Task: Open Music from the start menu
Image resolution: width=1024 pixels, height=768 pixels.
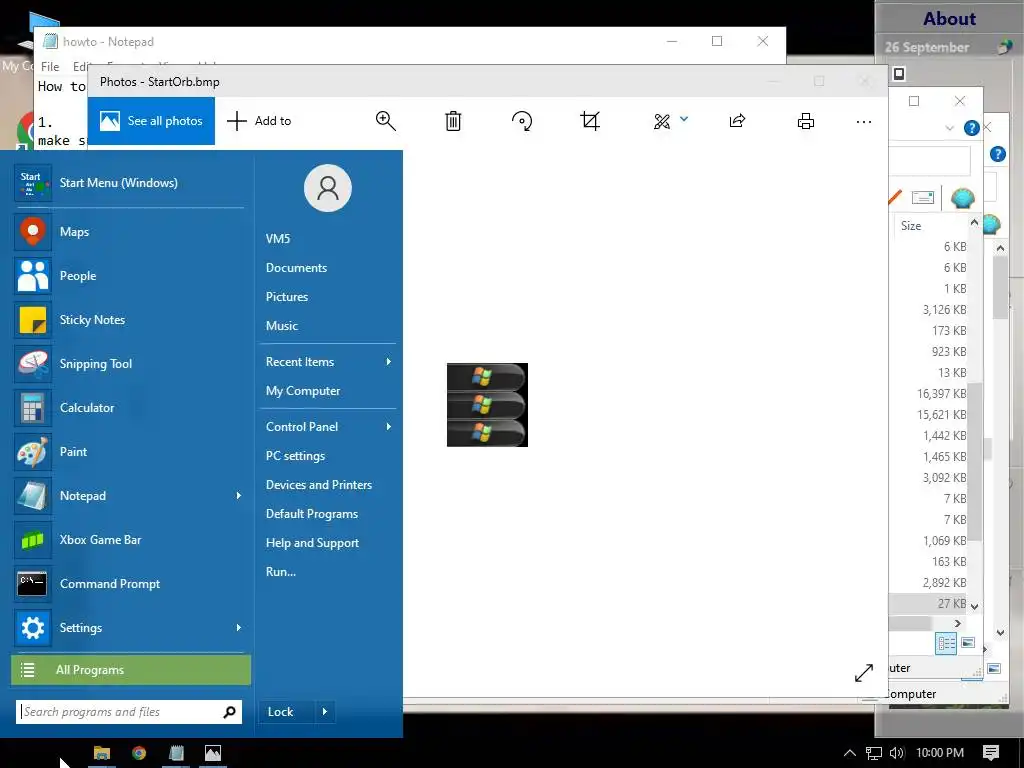Action: [281, 326]
